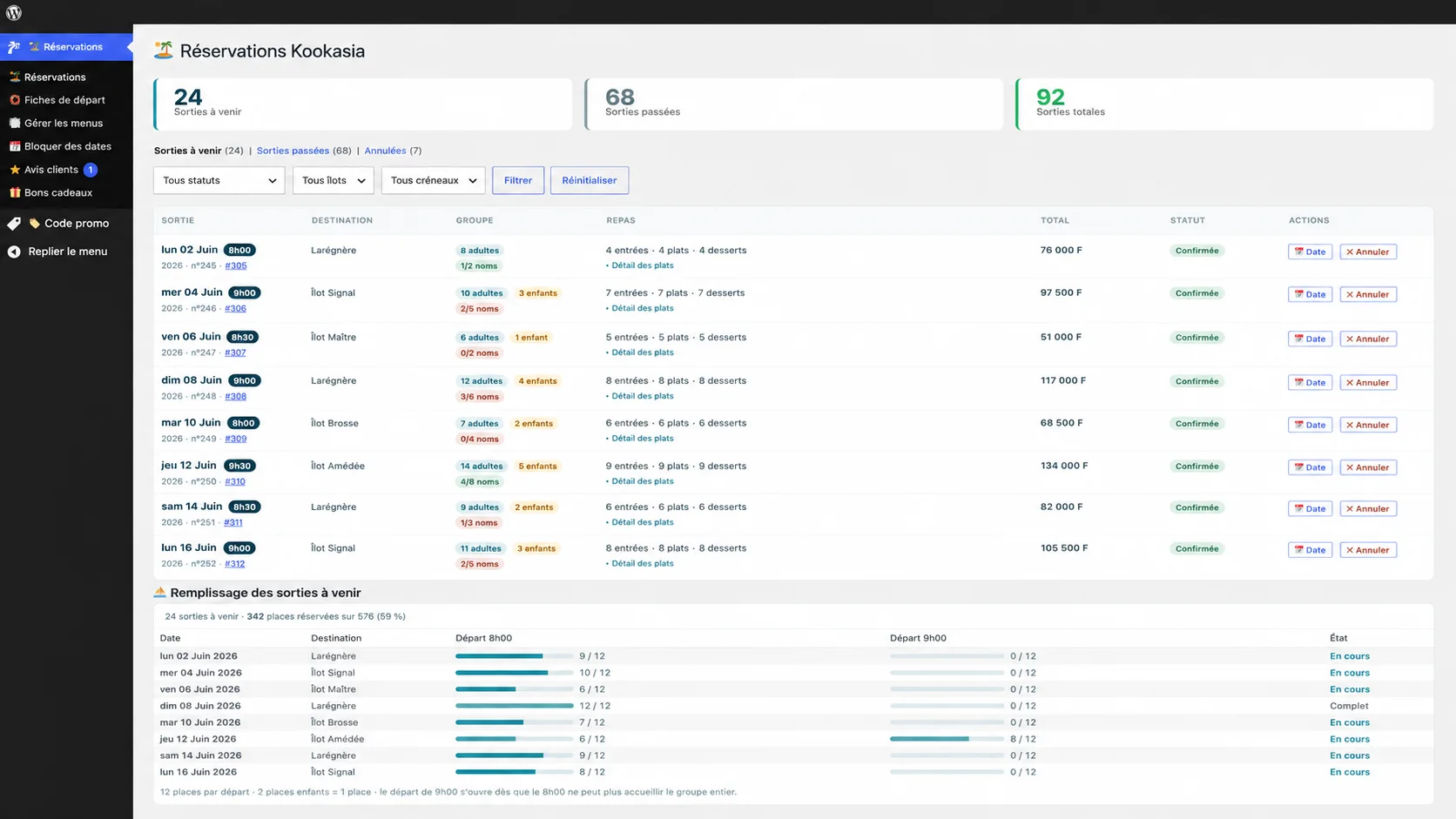Click Date button on the mar 10 Juin row
Screen dimensions: 1456x819
[1310, 425]
